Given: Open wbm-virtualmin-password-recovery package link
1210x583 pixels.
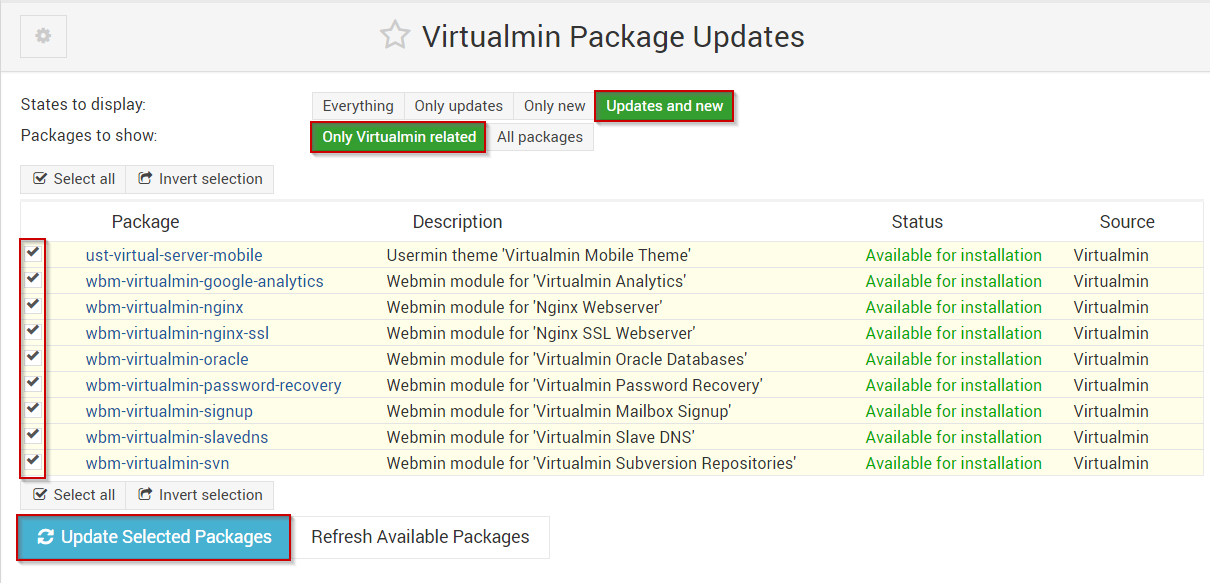Looking at the screenshot, I should 214,385.
